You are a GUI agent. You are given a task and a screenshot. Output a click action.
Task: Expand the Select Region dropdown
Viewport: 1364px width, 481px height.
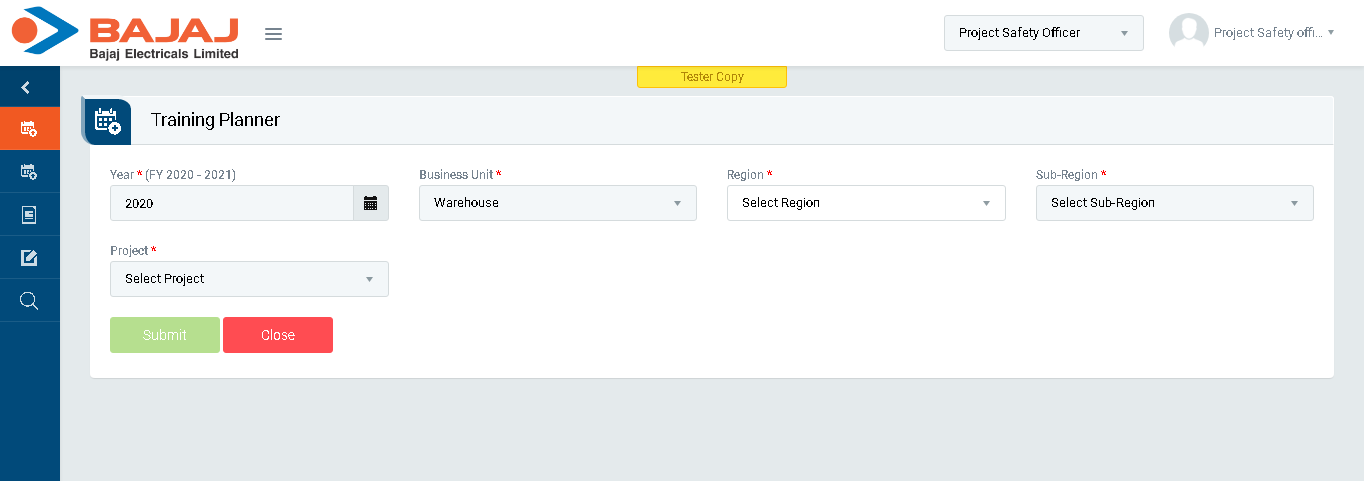[865, 203]
